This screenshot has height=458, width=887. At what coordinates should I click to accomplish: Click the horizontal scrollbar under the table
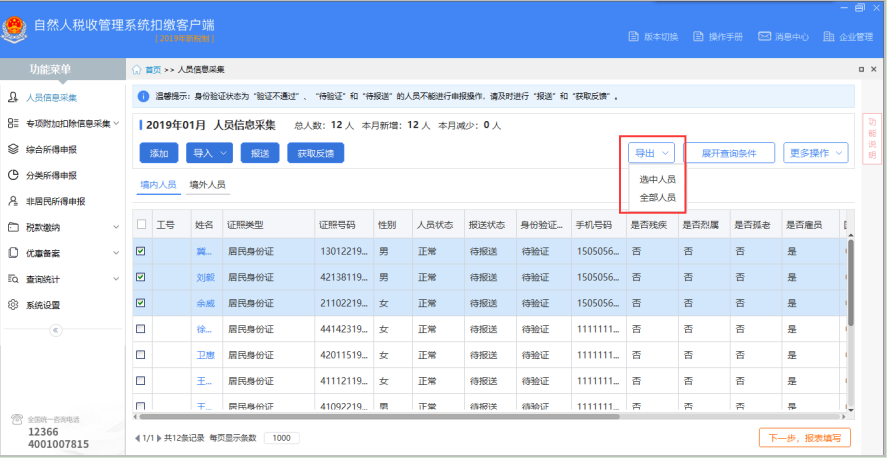click(379, 417)
